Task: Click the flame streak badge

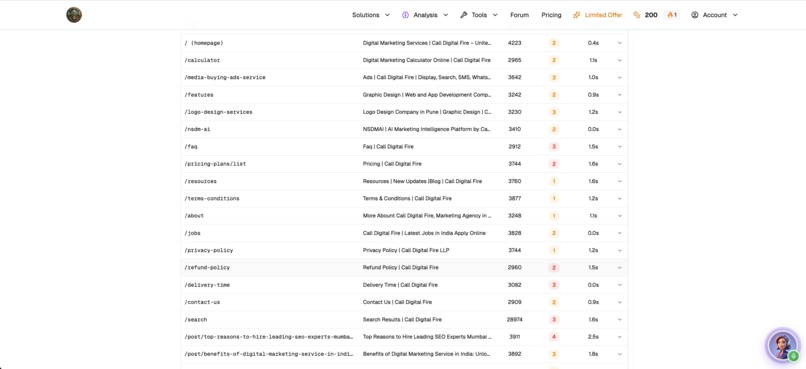Action: [x=672, y=15]
